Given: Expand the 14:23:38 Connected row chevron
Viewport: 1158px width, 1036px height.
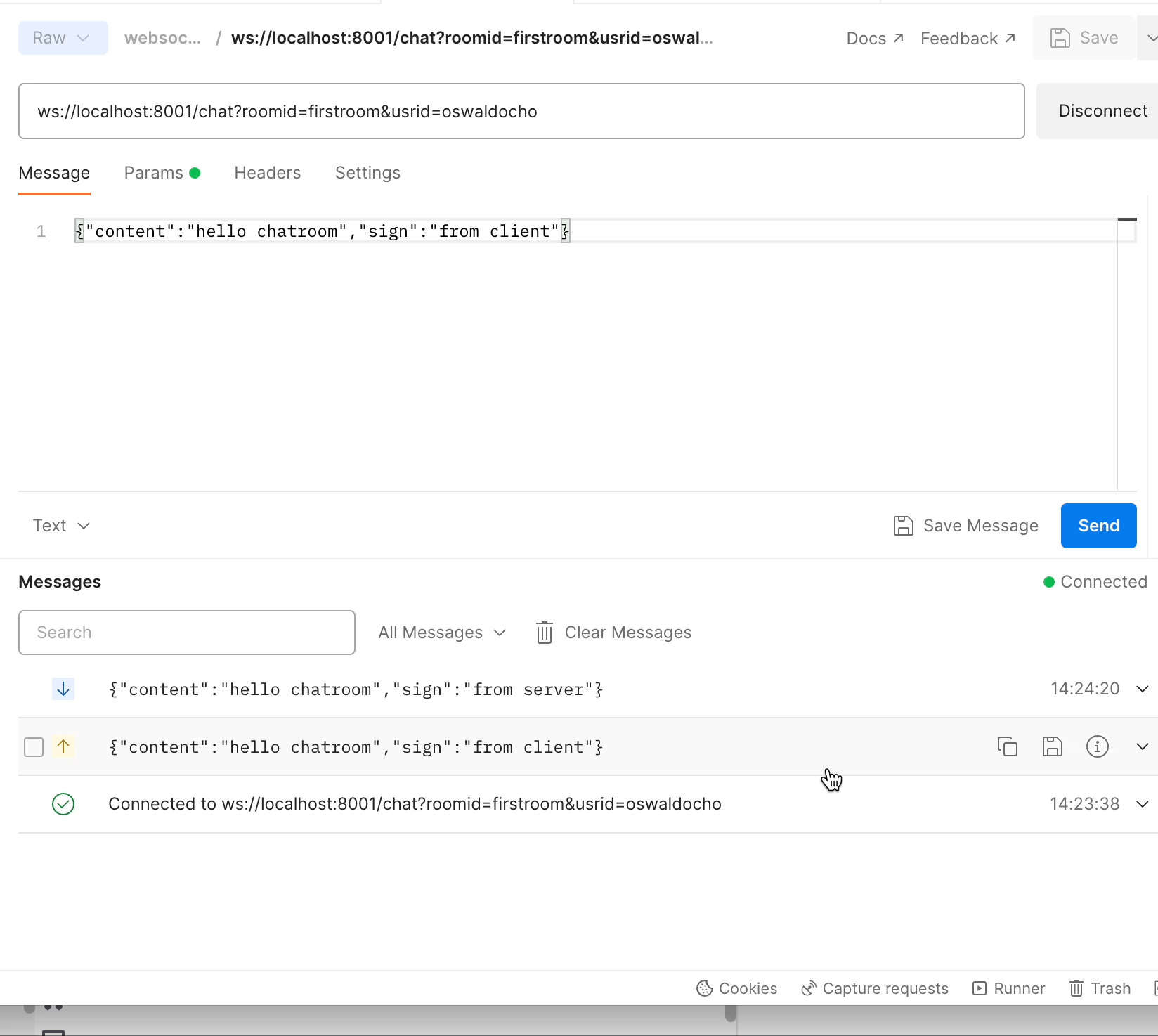Looking at the screenshot, I should coord(1143,804).
